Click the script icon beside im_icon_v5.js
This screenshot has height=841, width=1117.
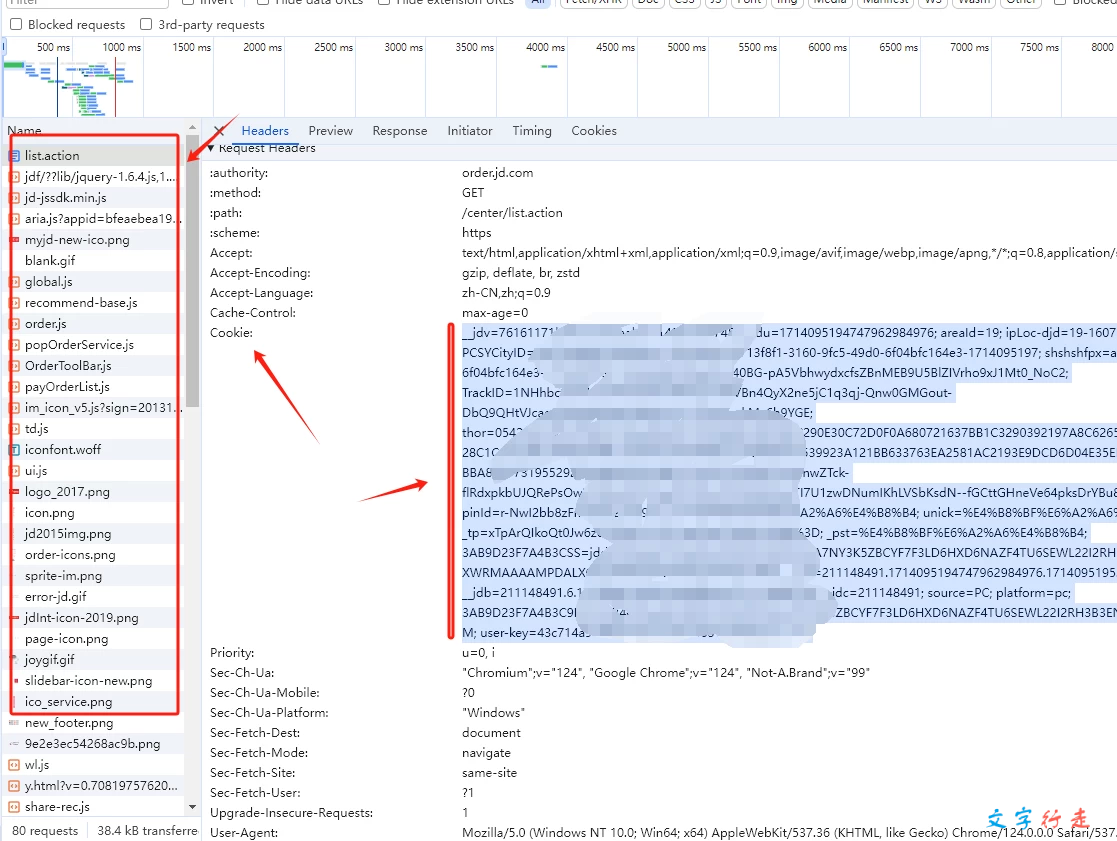(14, 407)
